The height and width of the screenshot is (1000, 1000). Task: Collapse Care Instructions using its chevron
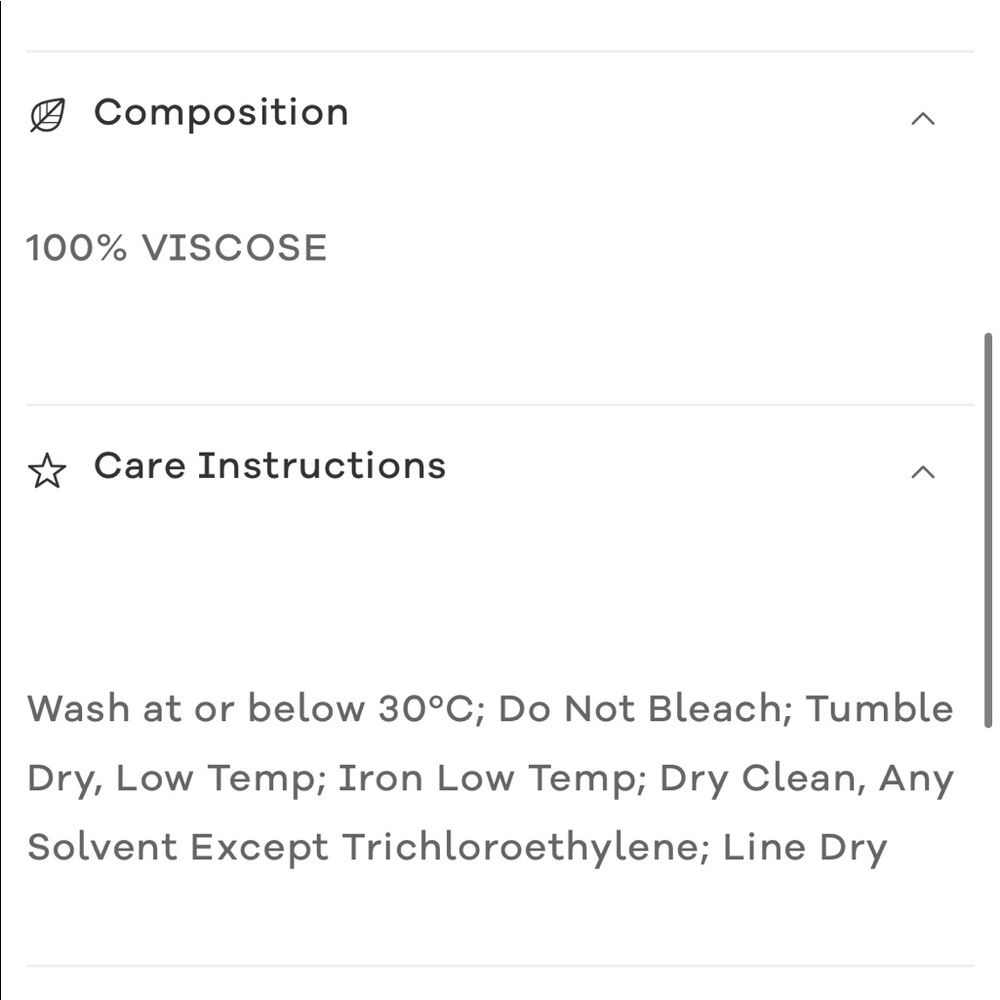tap(922, 472)
